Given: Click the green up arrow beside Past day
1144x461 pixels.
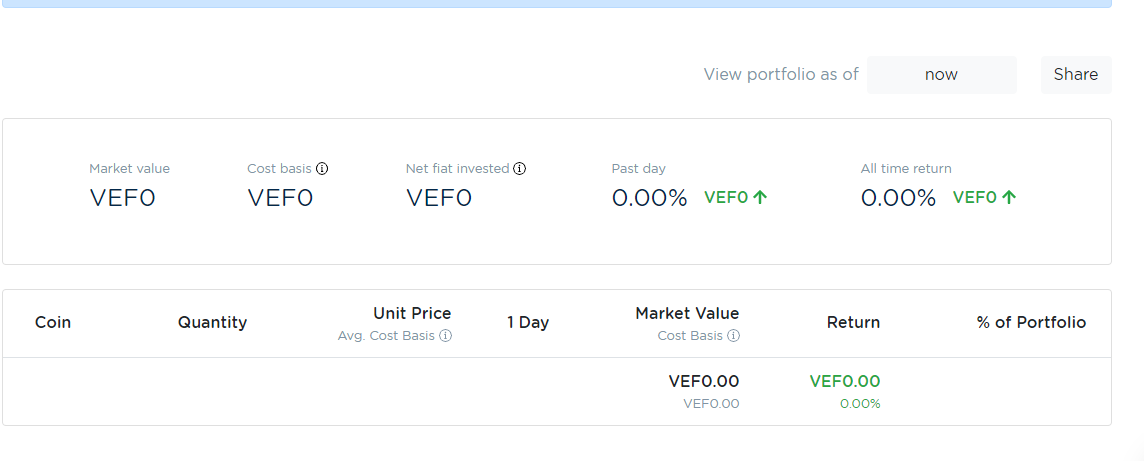Looking at the screenshot, I should (x=760, y=198).
